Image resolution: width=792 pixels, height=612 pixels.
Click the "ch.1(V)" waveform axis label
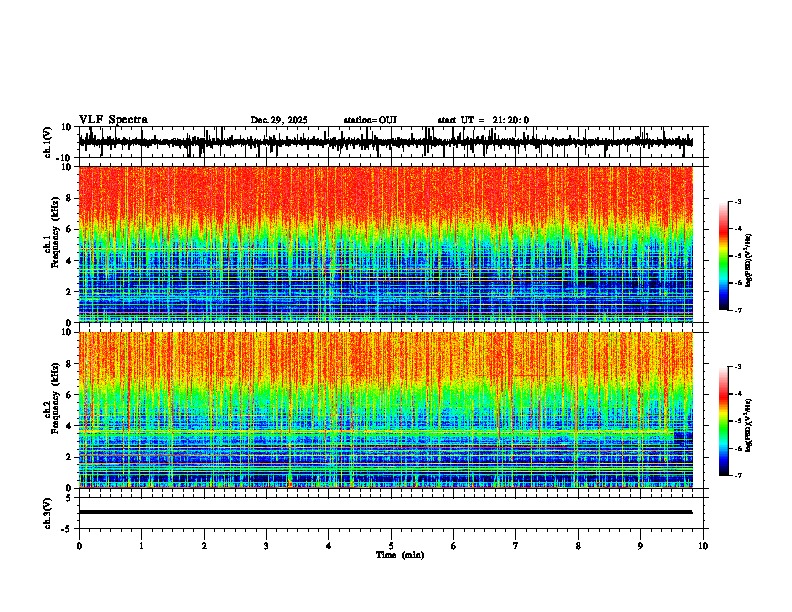point(48,142)
